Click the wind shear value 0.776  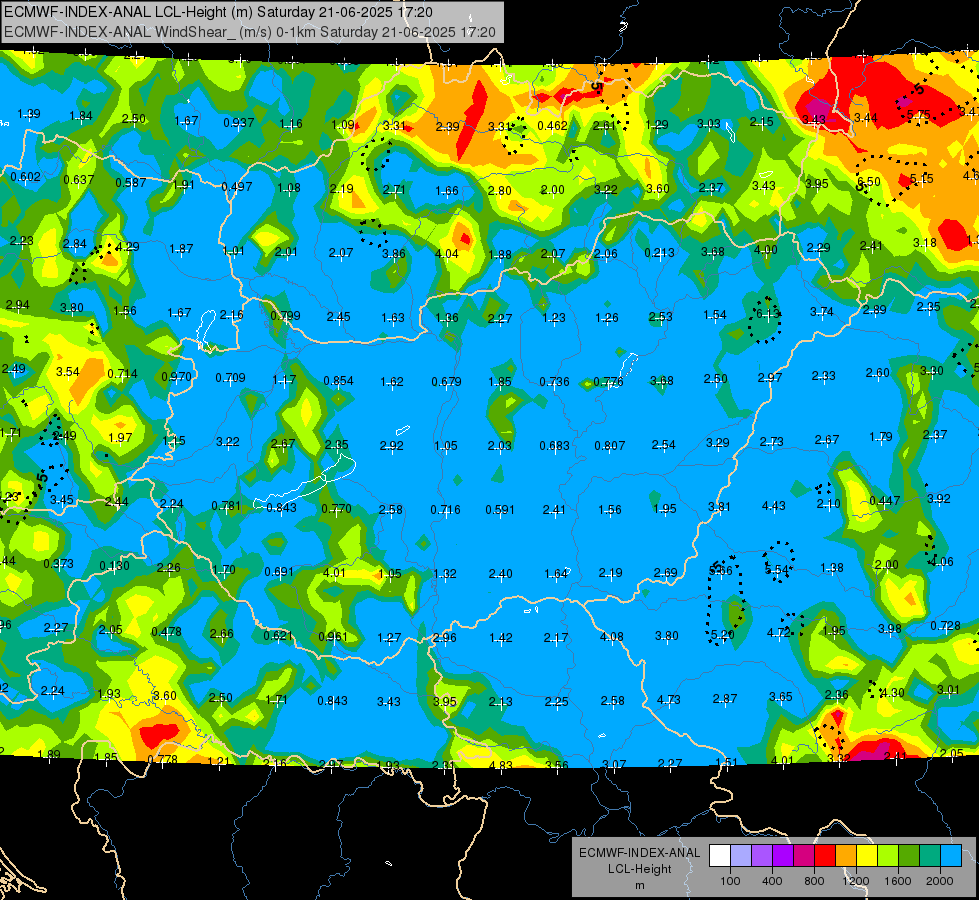[x=608, y=381]
